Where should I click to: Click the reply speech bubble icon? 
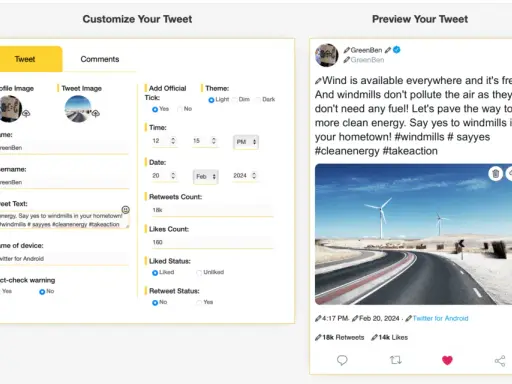[342, 360]
